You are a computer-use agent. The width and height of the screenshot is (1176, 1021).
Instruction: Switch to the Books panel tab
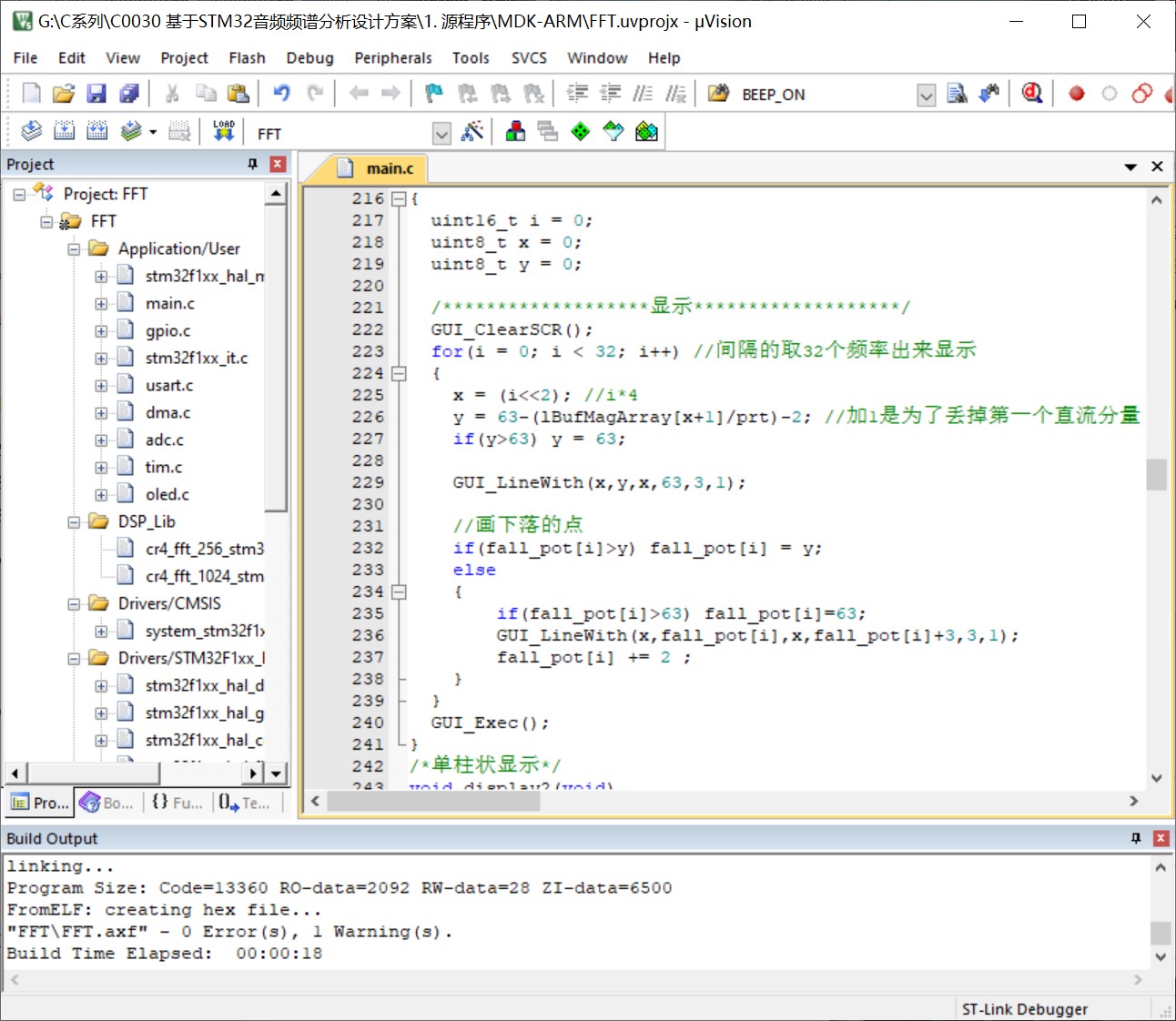tap(107, 803)
